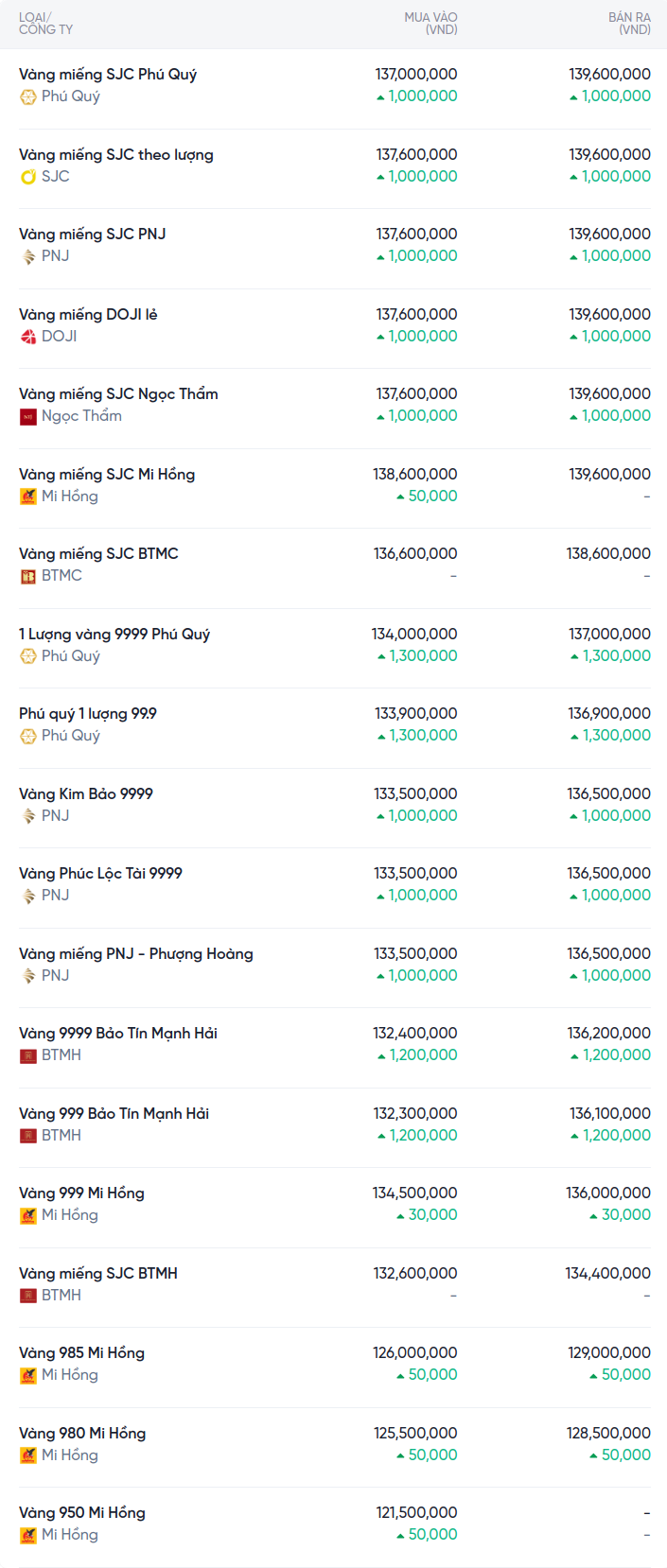The height and width of the screenshot is (1568, 667).
Task: Click the DOJI logo icon
Action: pyautogui.click(x=28, y=337)
